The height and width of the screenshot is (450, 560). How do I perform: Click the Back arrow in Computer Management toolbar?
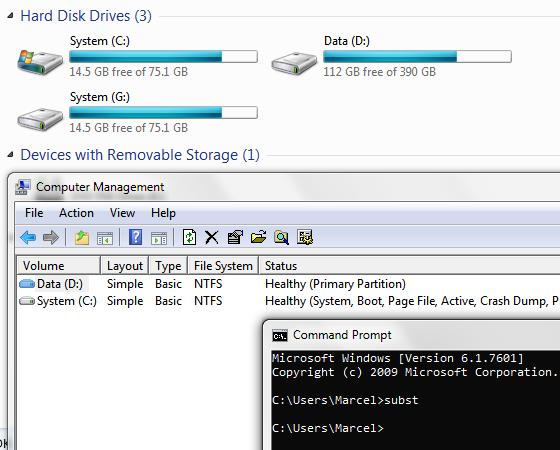click(28, 238)
